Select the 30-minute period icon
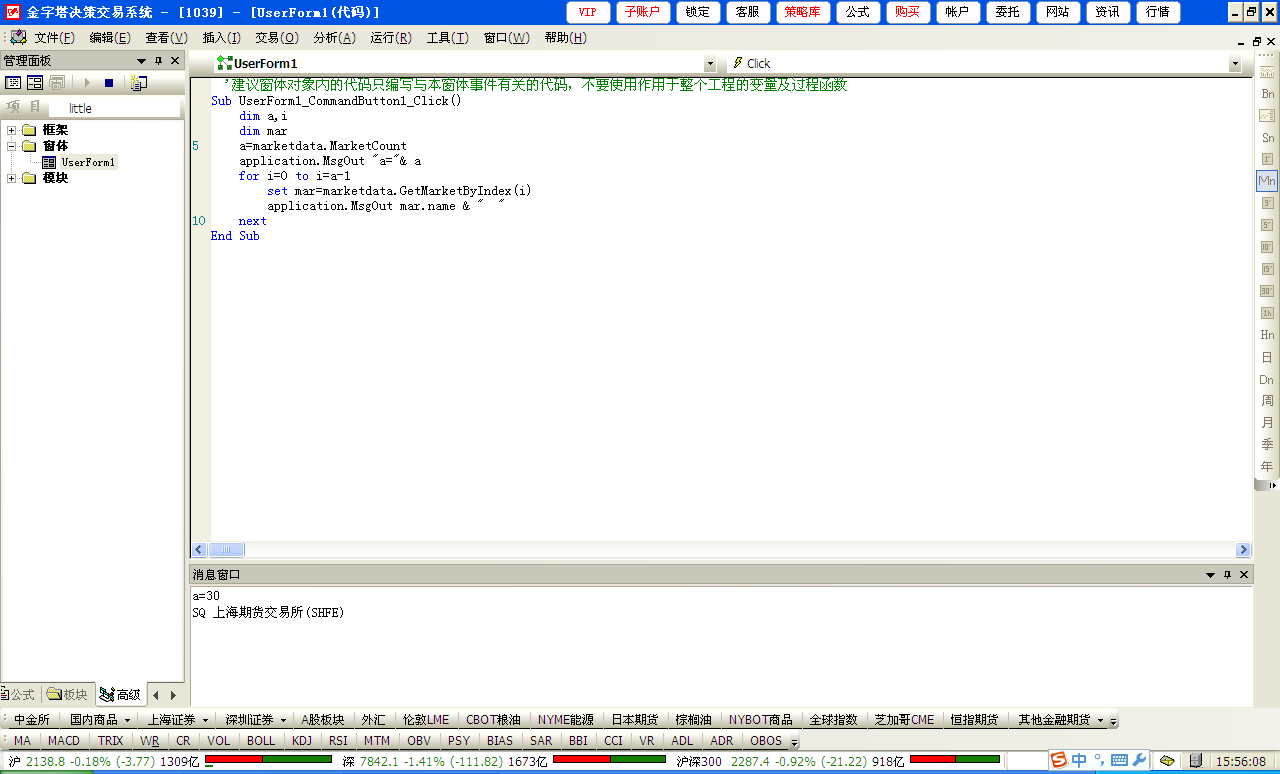 [x=1267, y=291]
